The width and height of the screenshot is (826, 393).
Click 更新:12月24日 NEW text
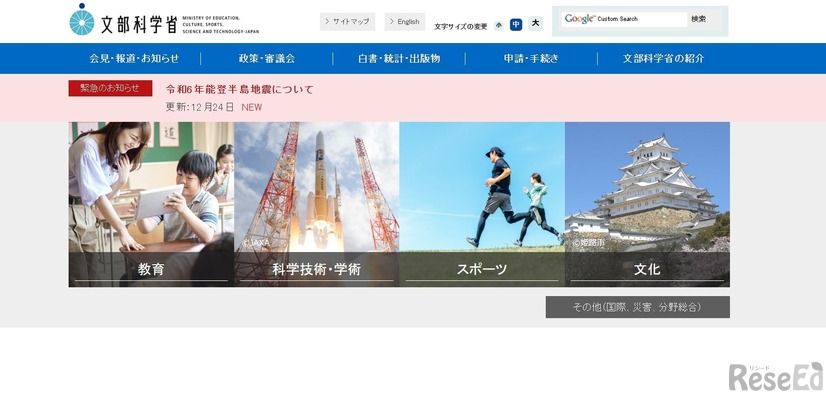click(213, 107)
